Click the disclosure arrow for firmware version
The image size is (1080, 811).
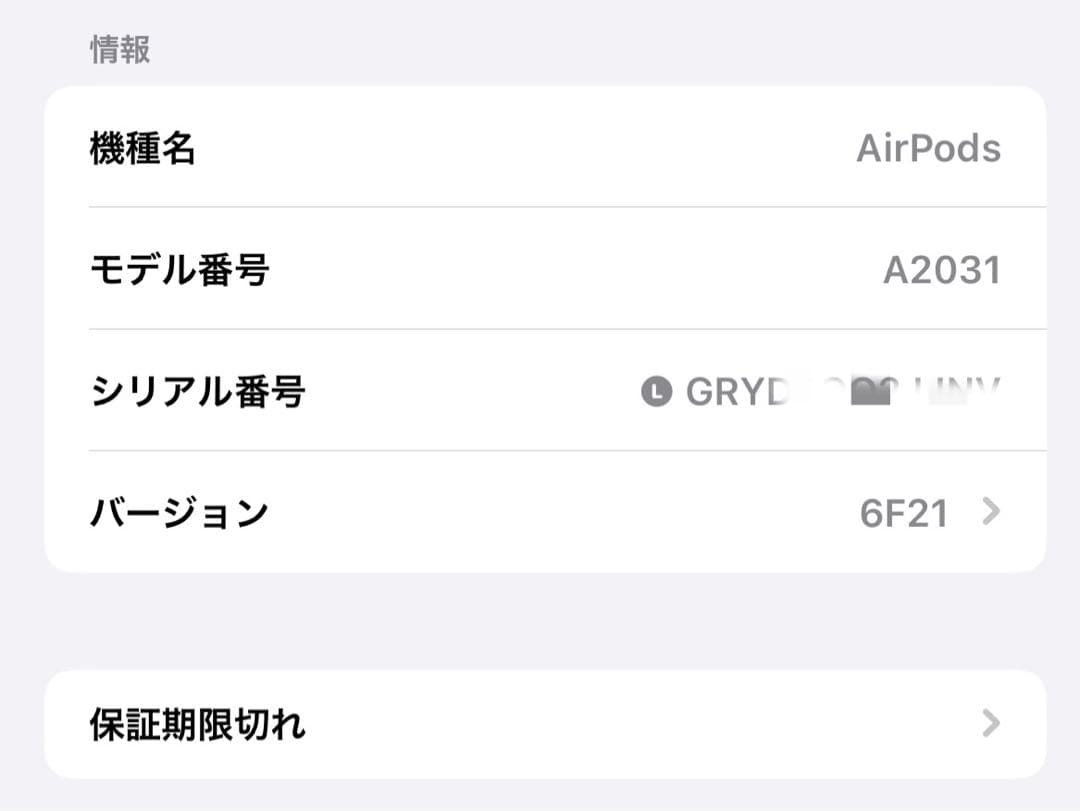pos(990,512)
